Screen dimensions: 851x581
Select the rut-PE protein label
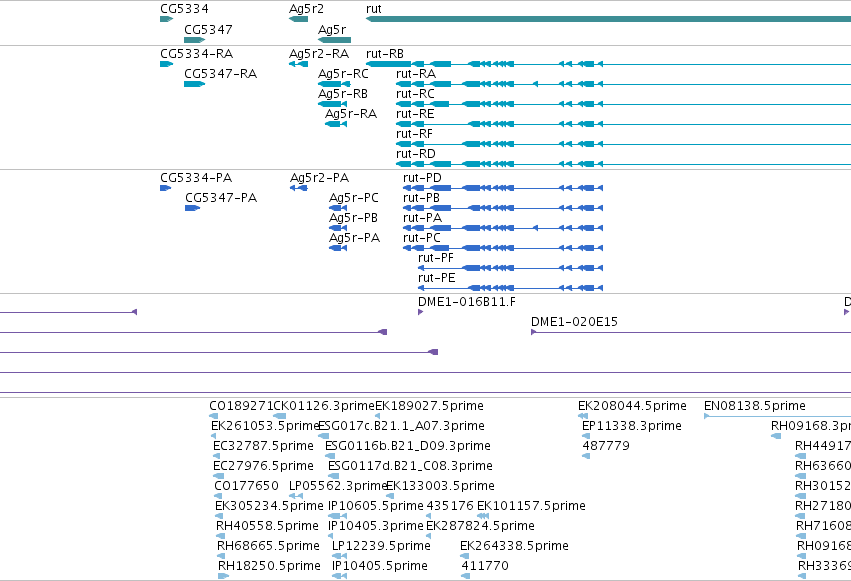coord(436,278)
